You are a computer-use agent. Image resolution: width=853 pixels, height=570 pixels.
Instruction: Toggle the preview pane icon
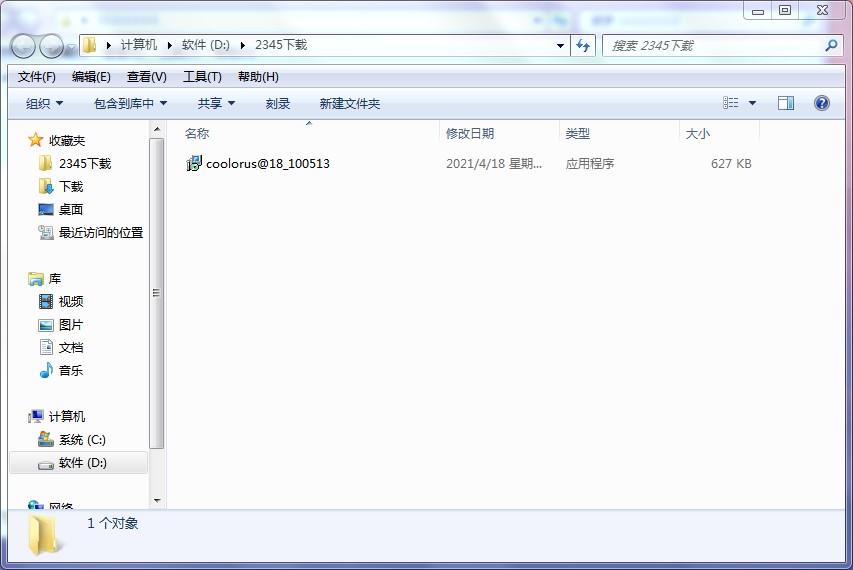(786, 103)
